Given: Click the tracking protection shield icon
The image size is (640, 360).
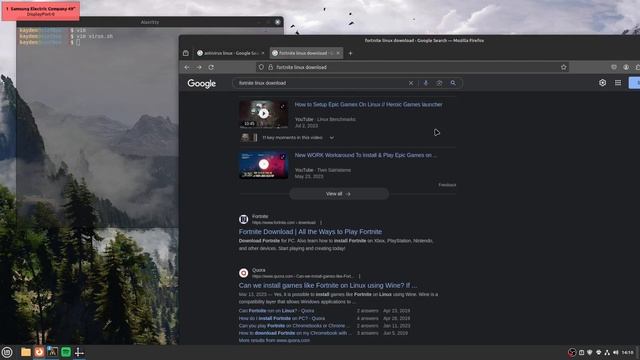Looking at the screenshot, I should pos(261,67).
